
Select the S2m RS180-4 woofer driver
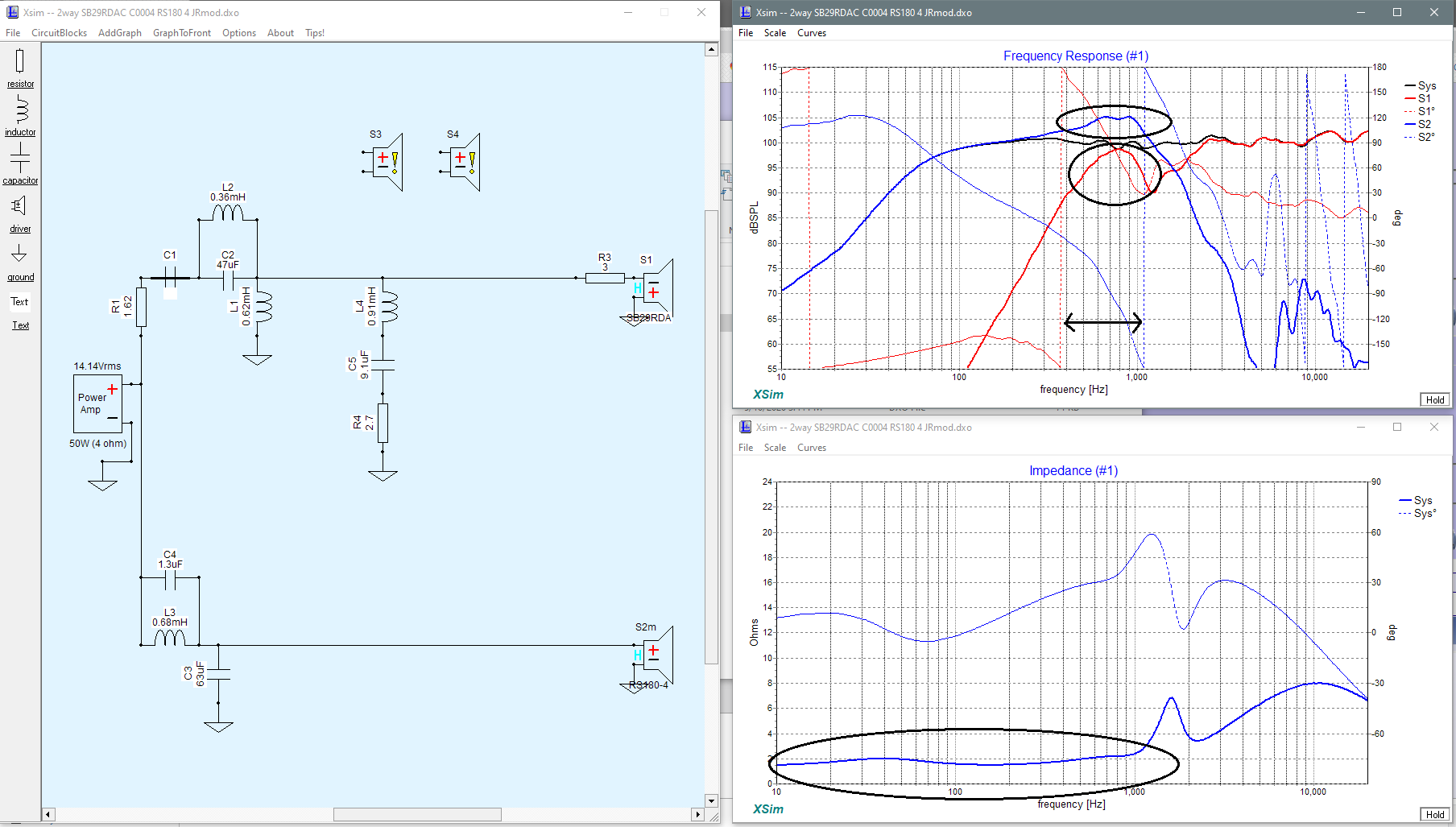coord(652,657)
